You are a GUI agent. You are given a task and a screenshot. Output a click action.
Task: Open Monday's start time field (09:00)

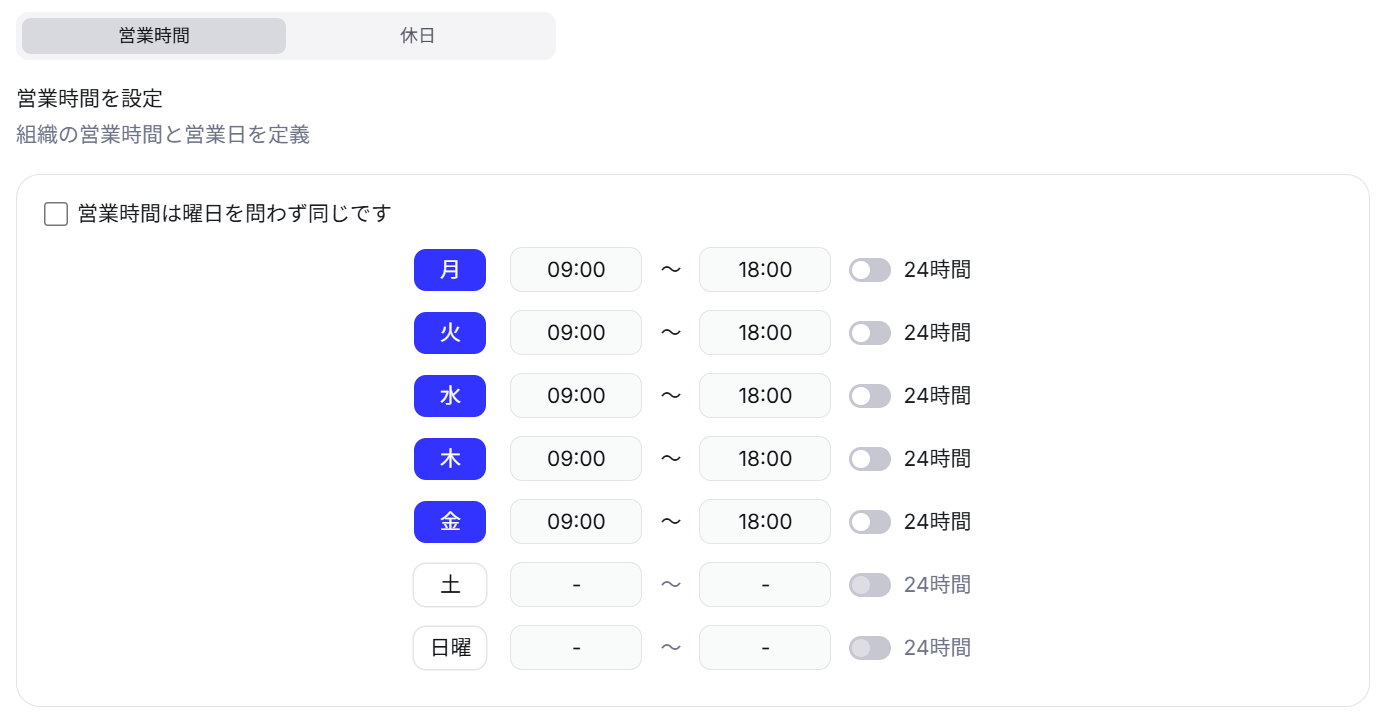pos(575,269)
